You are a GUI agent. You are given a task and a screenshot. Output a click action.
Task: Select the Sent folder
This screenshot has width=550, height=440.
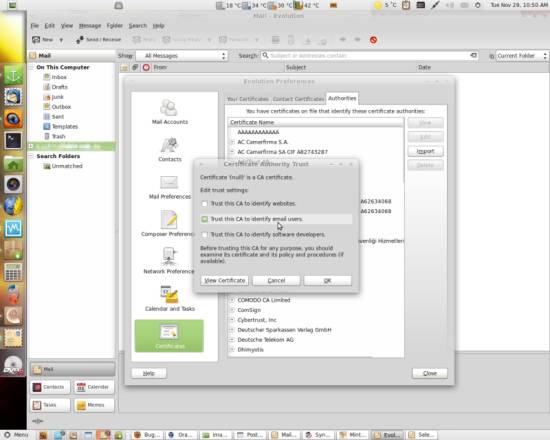click(58, 116)
